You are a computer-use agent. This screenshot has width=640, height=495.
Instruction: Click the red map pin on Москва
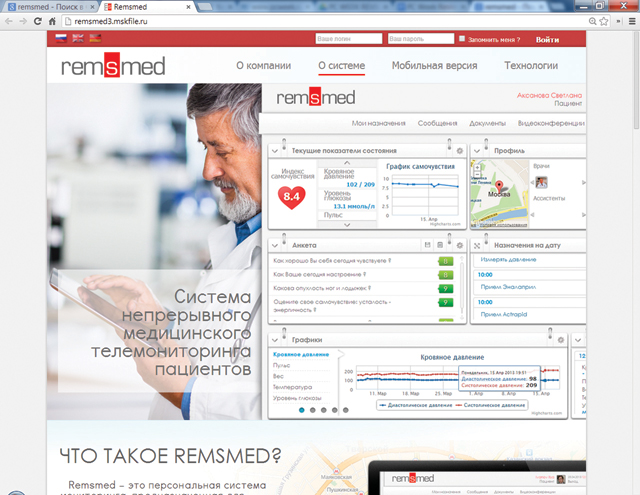click(499, 187)
